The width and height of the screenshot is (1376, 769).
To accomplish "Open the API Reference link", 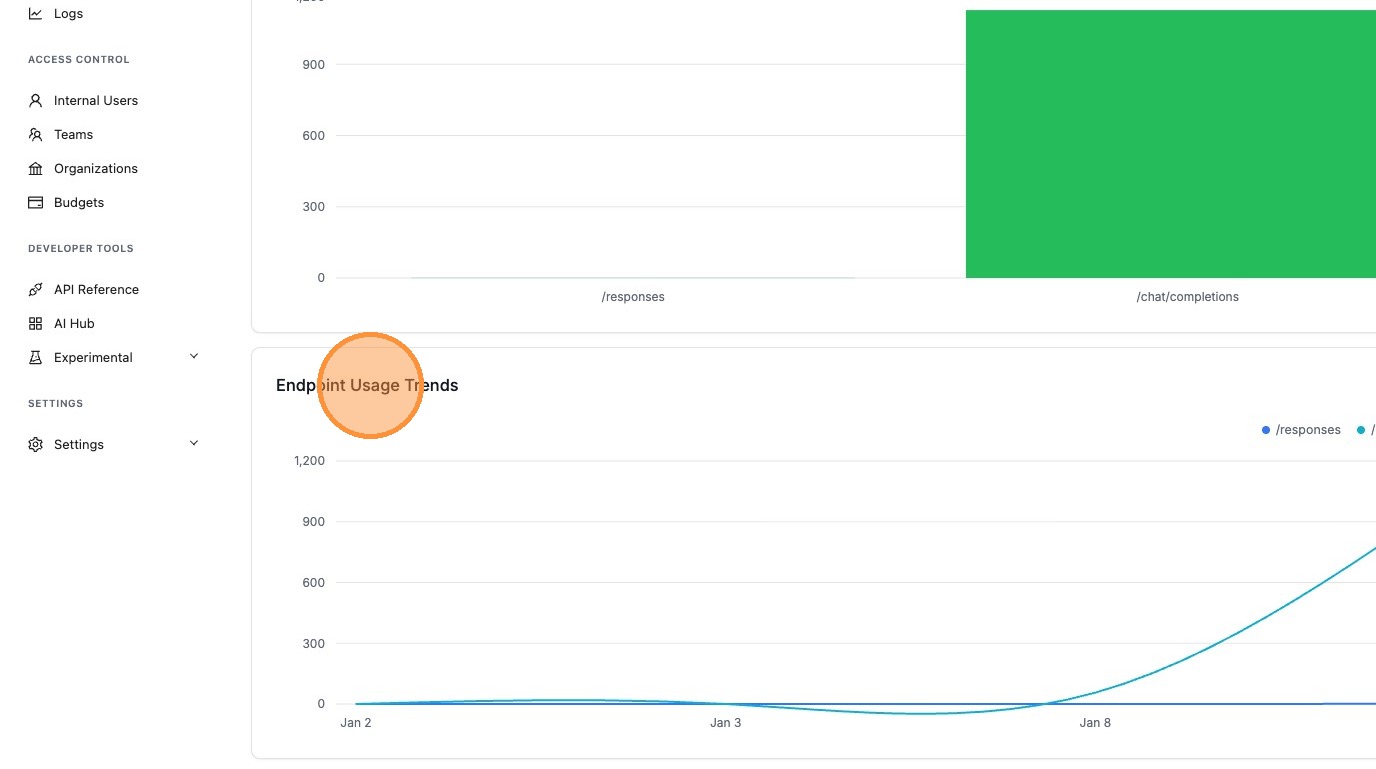I will tap(96, 290).
